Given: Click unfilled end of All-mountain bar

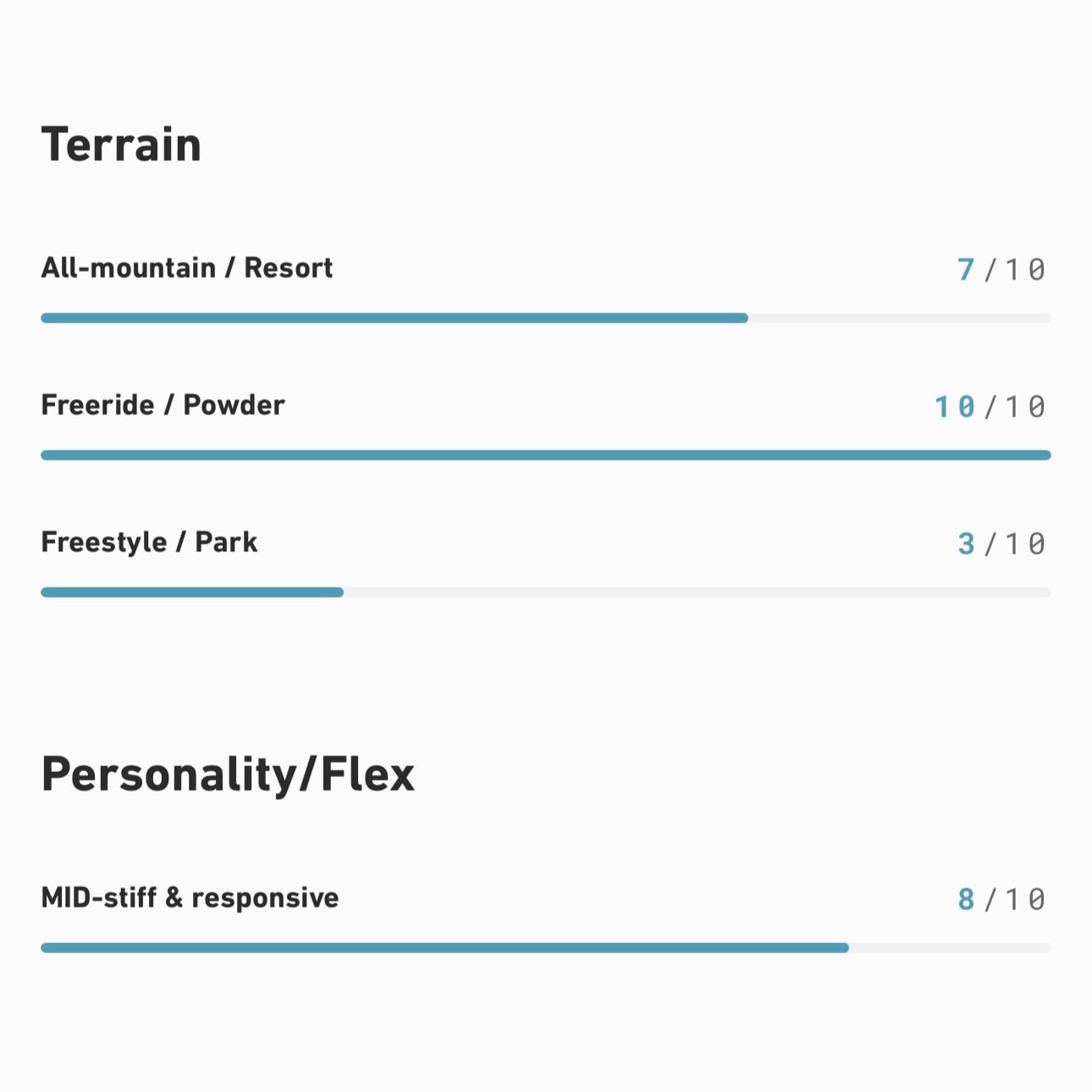Looking at the screenshot, I should tap(900, 318).
